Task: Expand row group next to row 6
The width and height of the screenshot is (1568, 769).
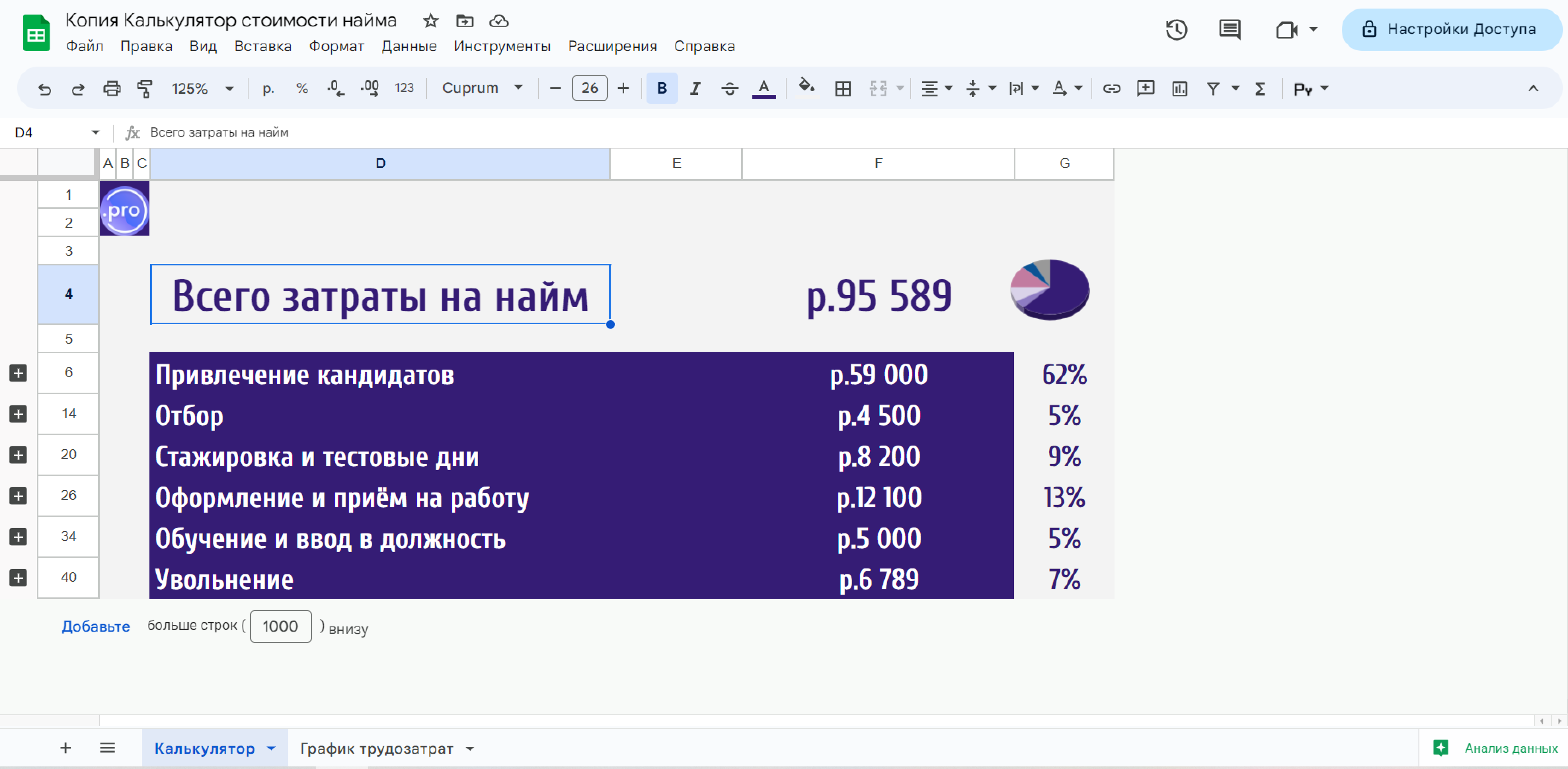Action: pyautogui.click(x=18, y=373)
